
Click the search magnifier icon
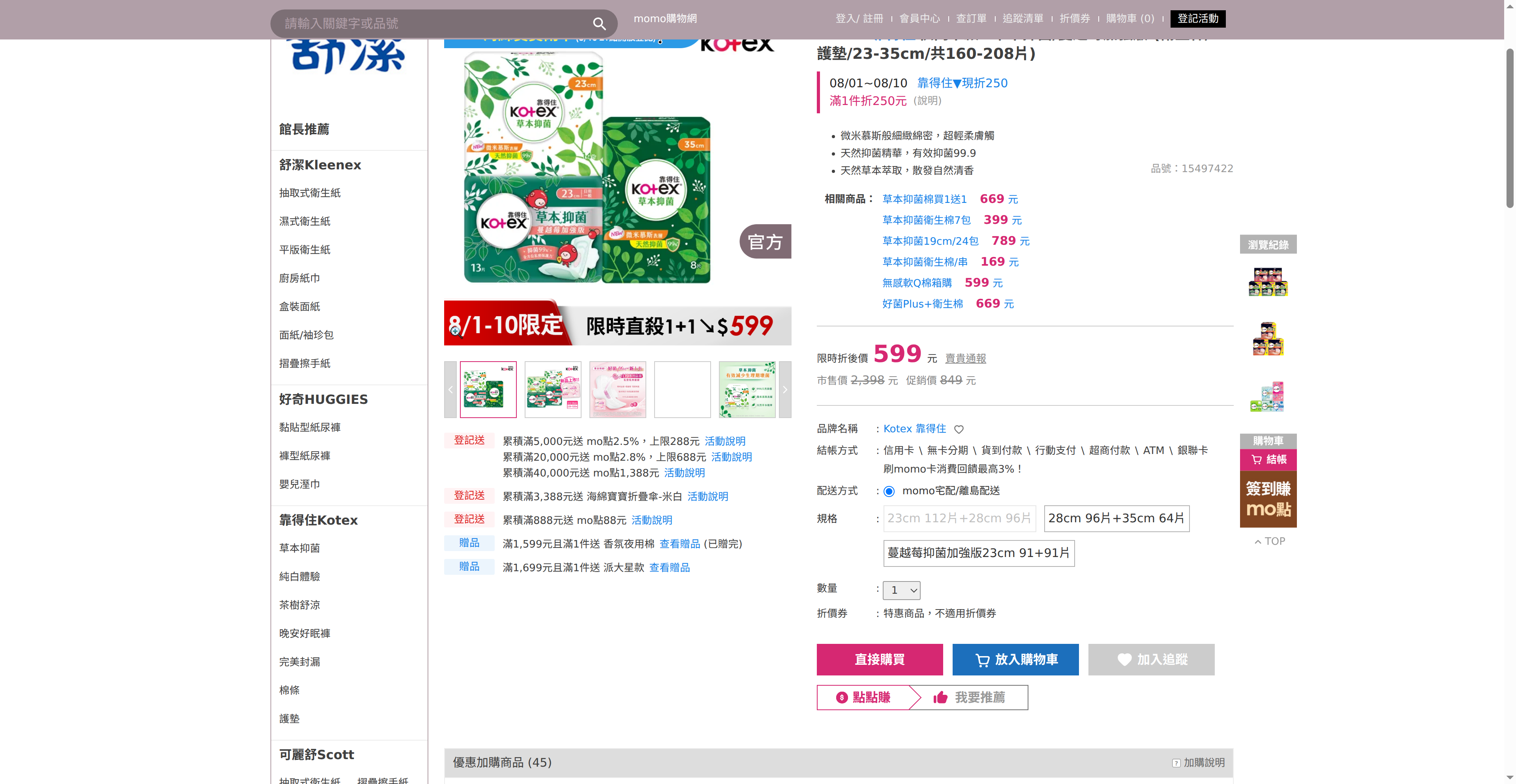(599, 24)
